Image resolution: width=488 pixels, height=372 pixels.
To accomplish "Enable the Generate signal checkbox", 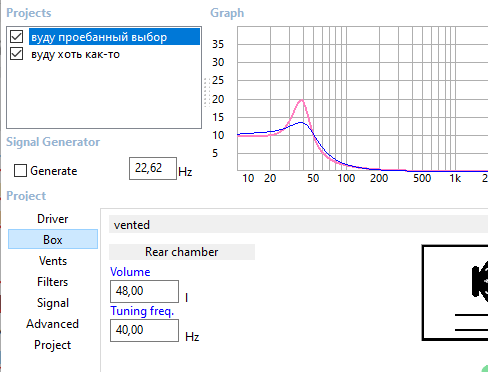I will pyautogui.click(x=20, y=170).
